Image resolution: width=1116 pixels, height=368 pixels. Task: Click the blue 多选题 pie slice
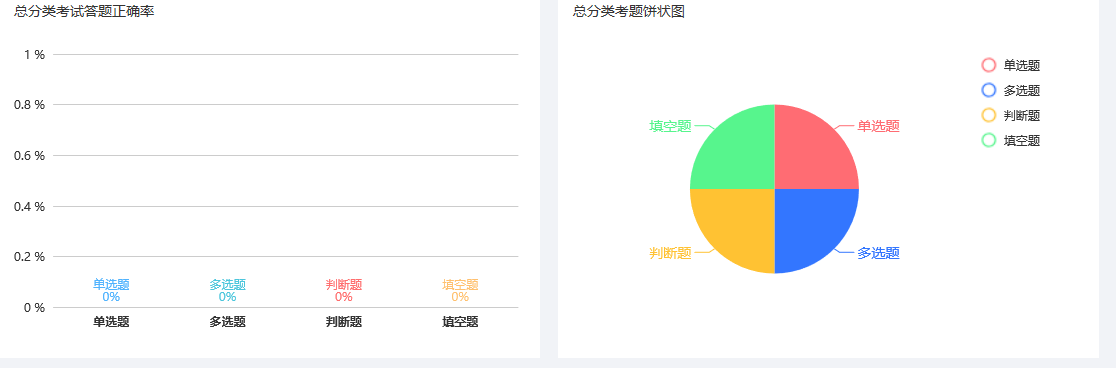click(811, 226)
